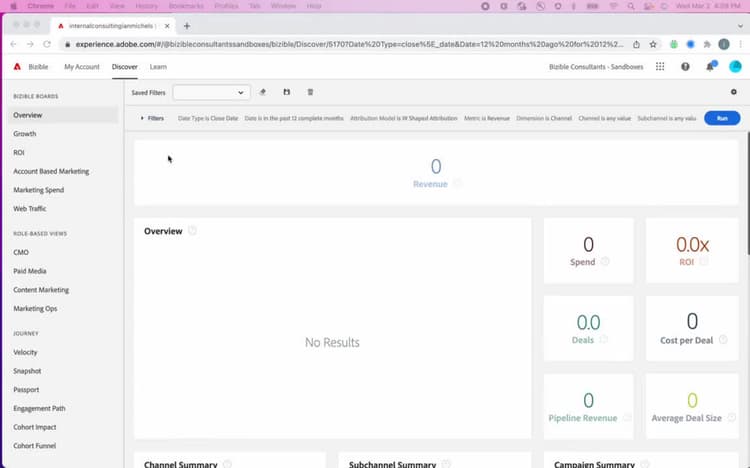
Task: Open the Web Traffic board
Action: click(x=30, y=209)
